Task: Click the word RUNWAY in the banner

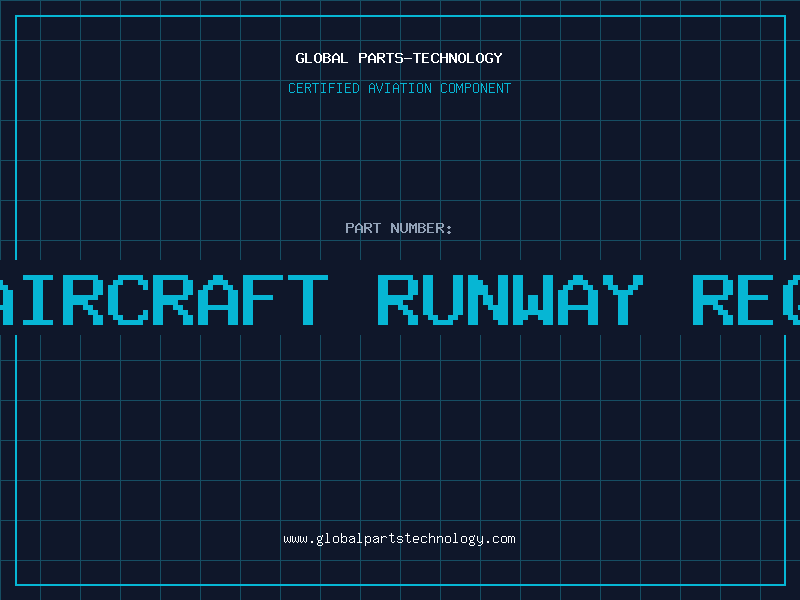Action: pyautogui.click(x=510, y=299)
